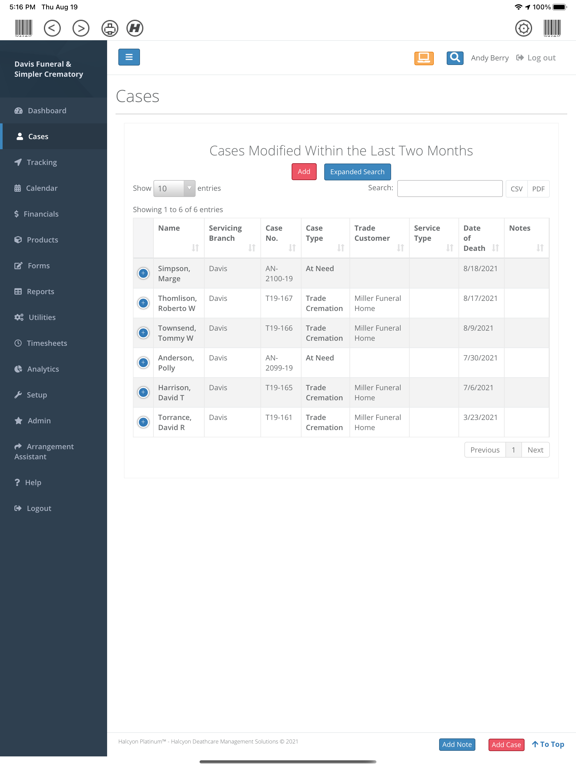Open Arrangement Assistant in the sidebar
The height and width of the screenshot is (768, 576).
click(x=53, y=452)
